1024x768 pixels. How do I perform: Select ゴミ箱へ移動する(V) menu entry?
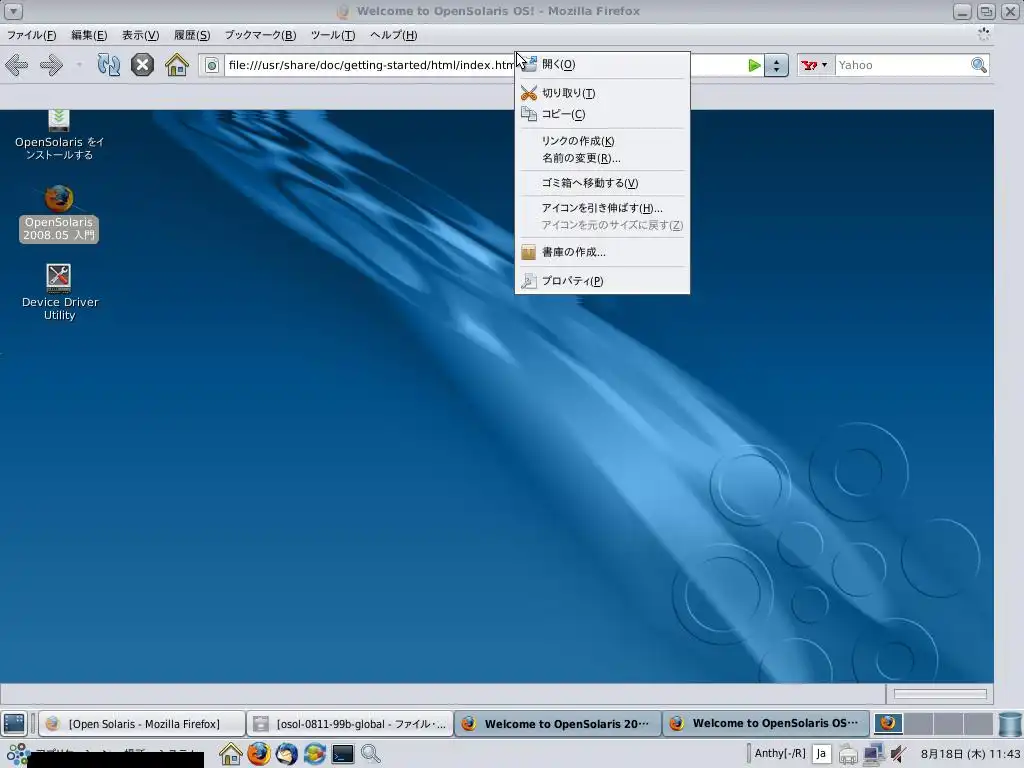click(602, 183)
